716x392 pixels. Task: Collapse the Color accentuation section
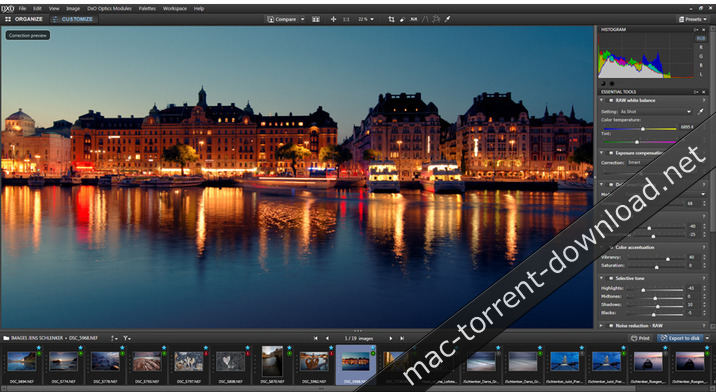pos(602,248)
